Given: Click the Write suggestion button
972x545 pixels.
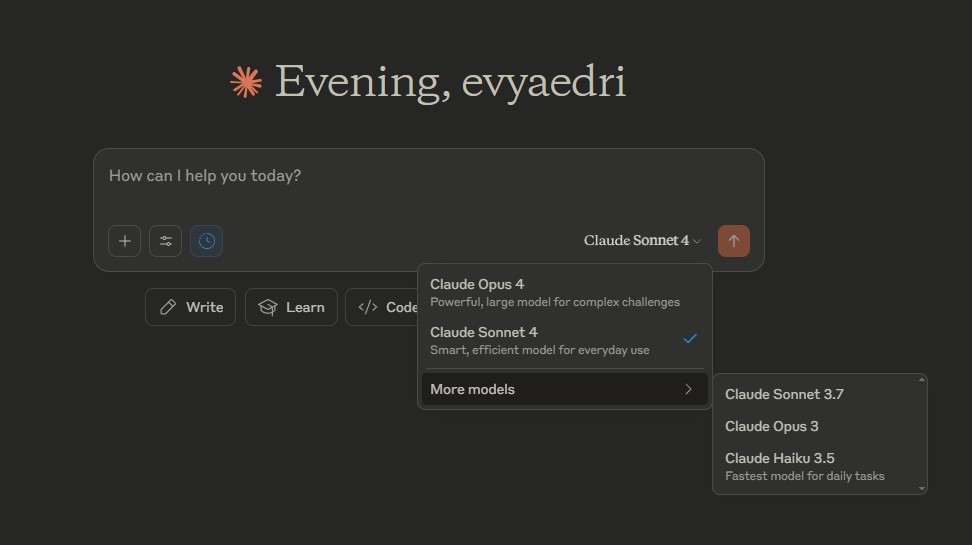Looking at the screenshot, I should 190,307.
